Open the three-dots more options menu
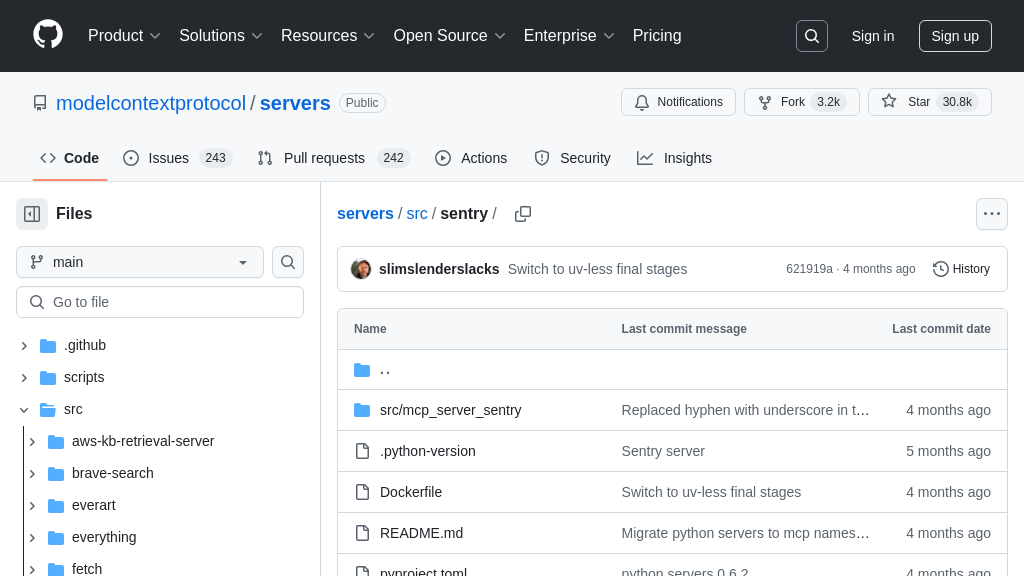The image size is (1024, 576). coord(991,214)
